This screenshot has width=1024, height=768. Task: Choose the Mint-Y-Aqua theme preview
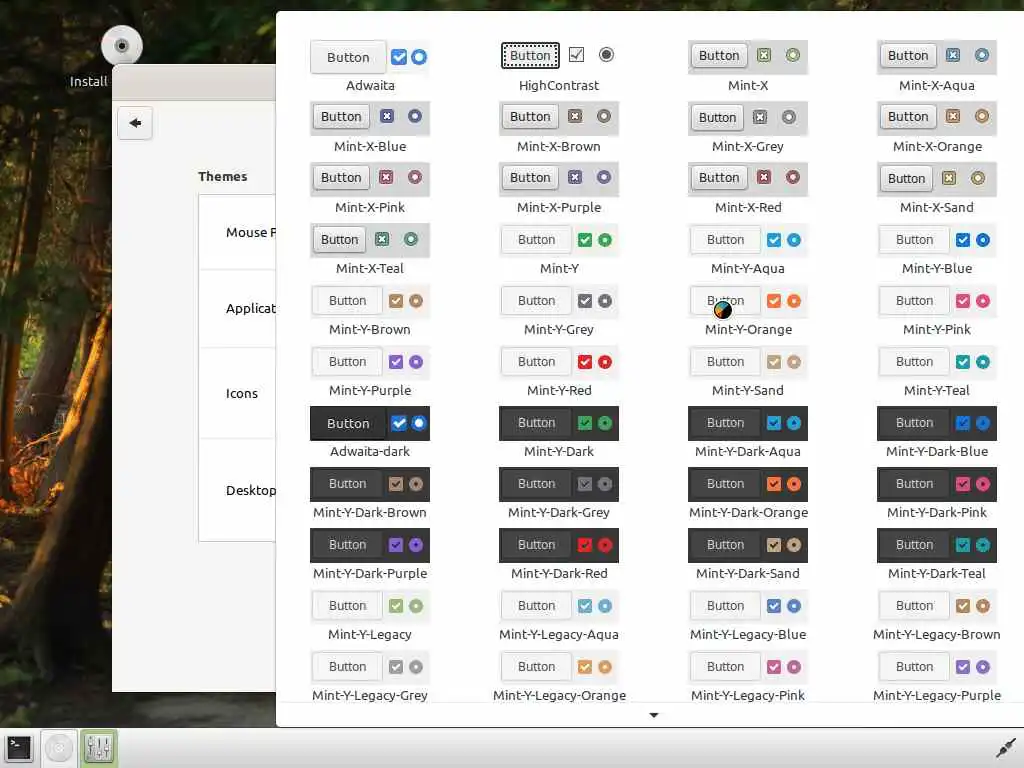(x=748, y=240)
